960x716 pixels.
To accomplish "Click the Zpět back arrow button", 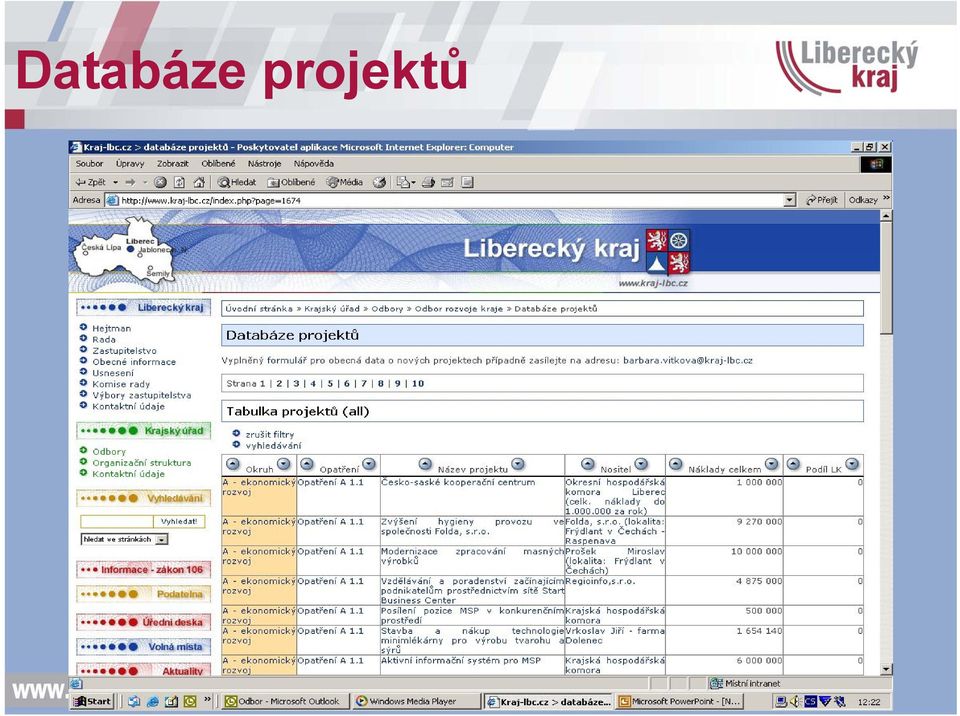I will coord(90,183).
